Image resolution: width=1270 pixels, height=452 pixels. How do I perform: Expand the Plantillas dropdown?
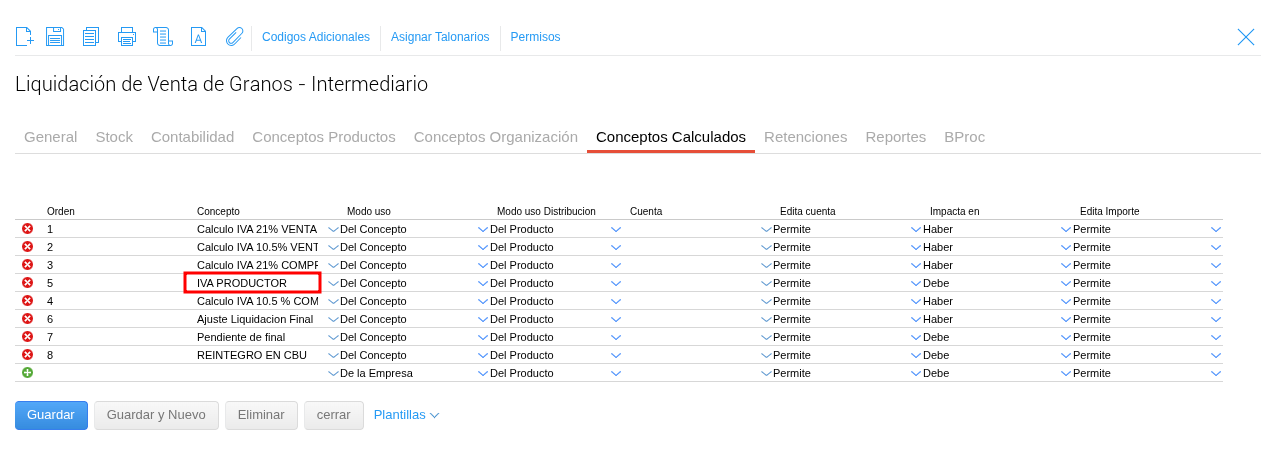406,415
